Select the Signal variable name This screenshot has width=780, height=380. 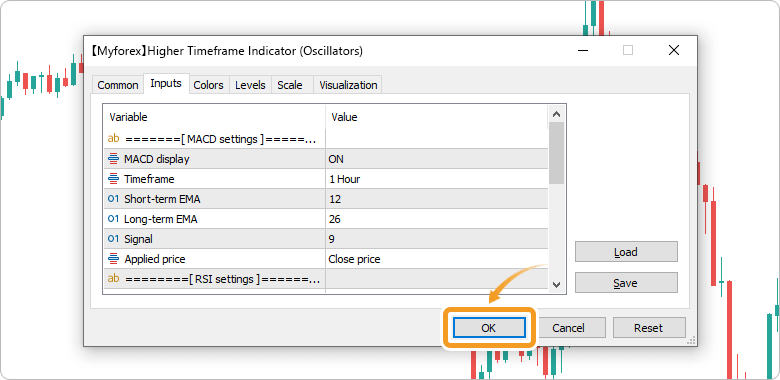[138, 239]
